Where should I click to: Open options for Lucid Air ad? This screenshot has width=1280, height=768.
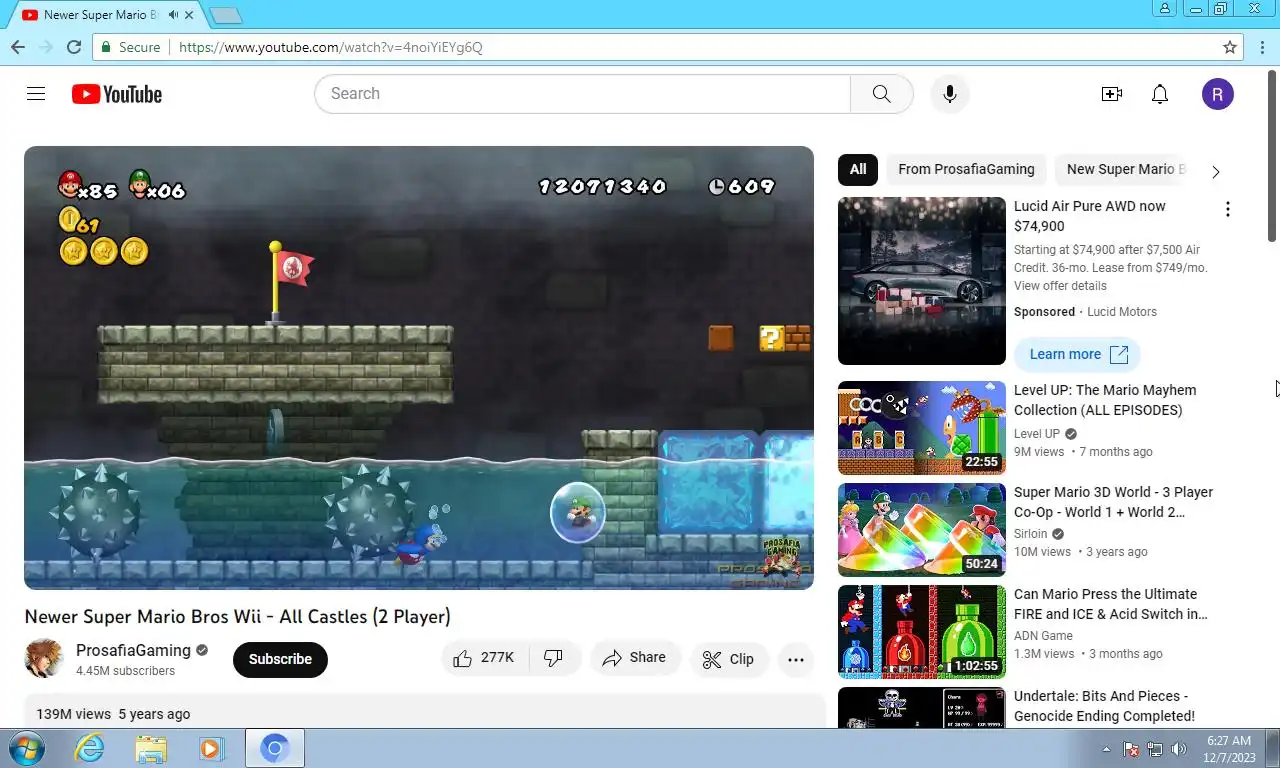pos(1227,209)
